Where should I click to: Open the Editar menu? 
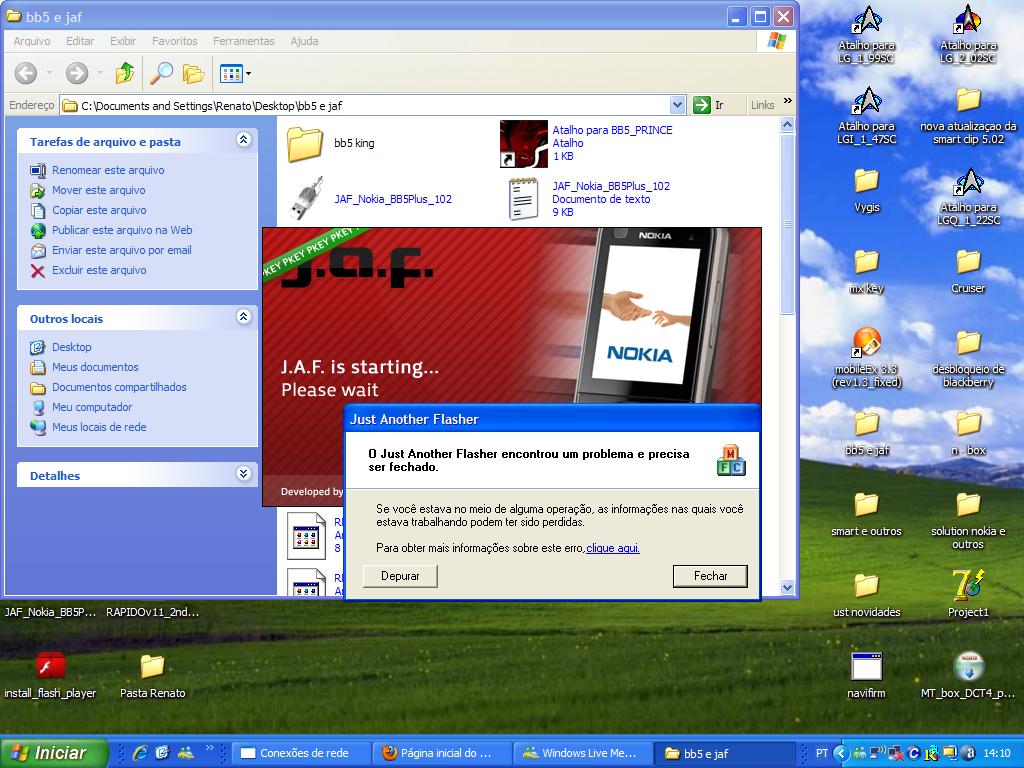[x=80, y=41]
